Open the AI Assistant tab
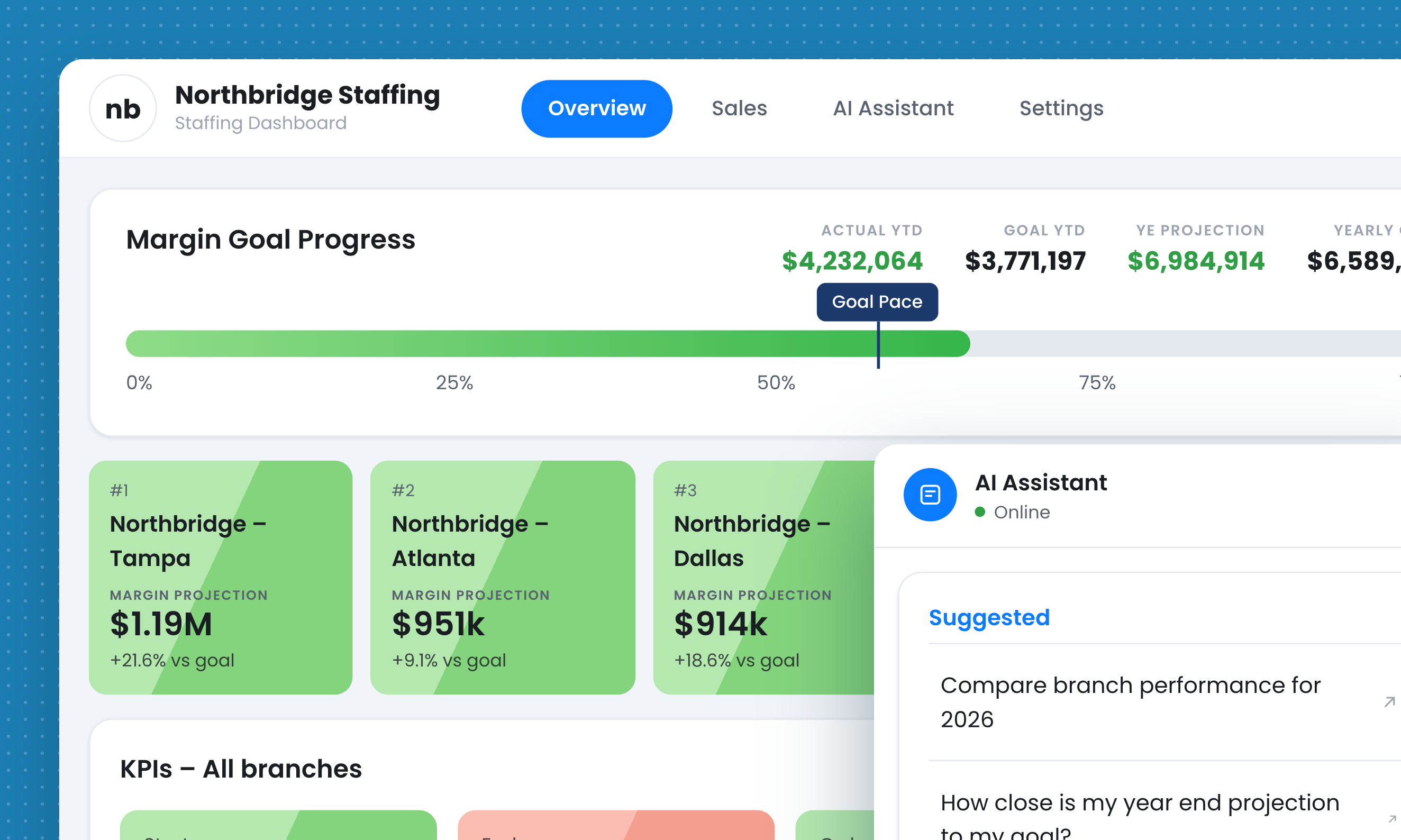This screenshot has width=1401, height=840. 893,108
